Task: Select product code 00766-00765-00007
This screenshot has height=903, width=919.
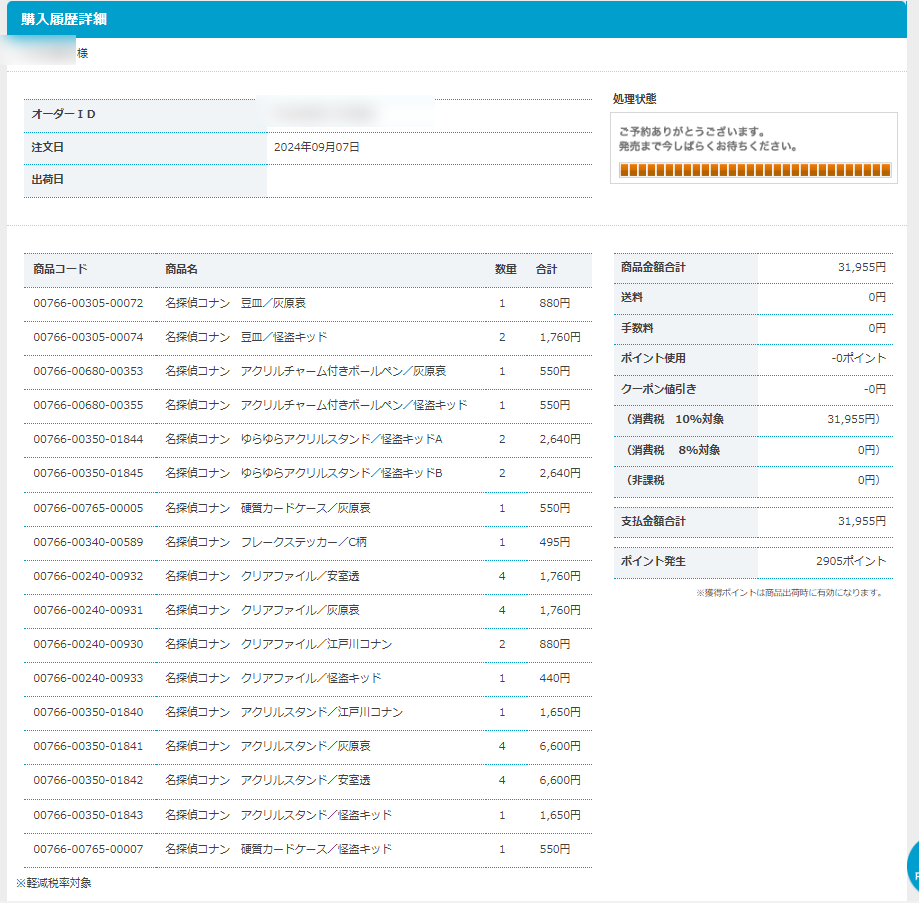Action: click(x=88, y=849)
